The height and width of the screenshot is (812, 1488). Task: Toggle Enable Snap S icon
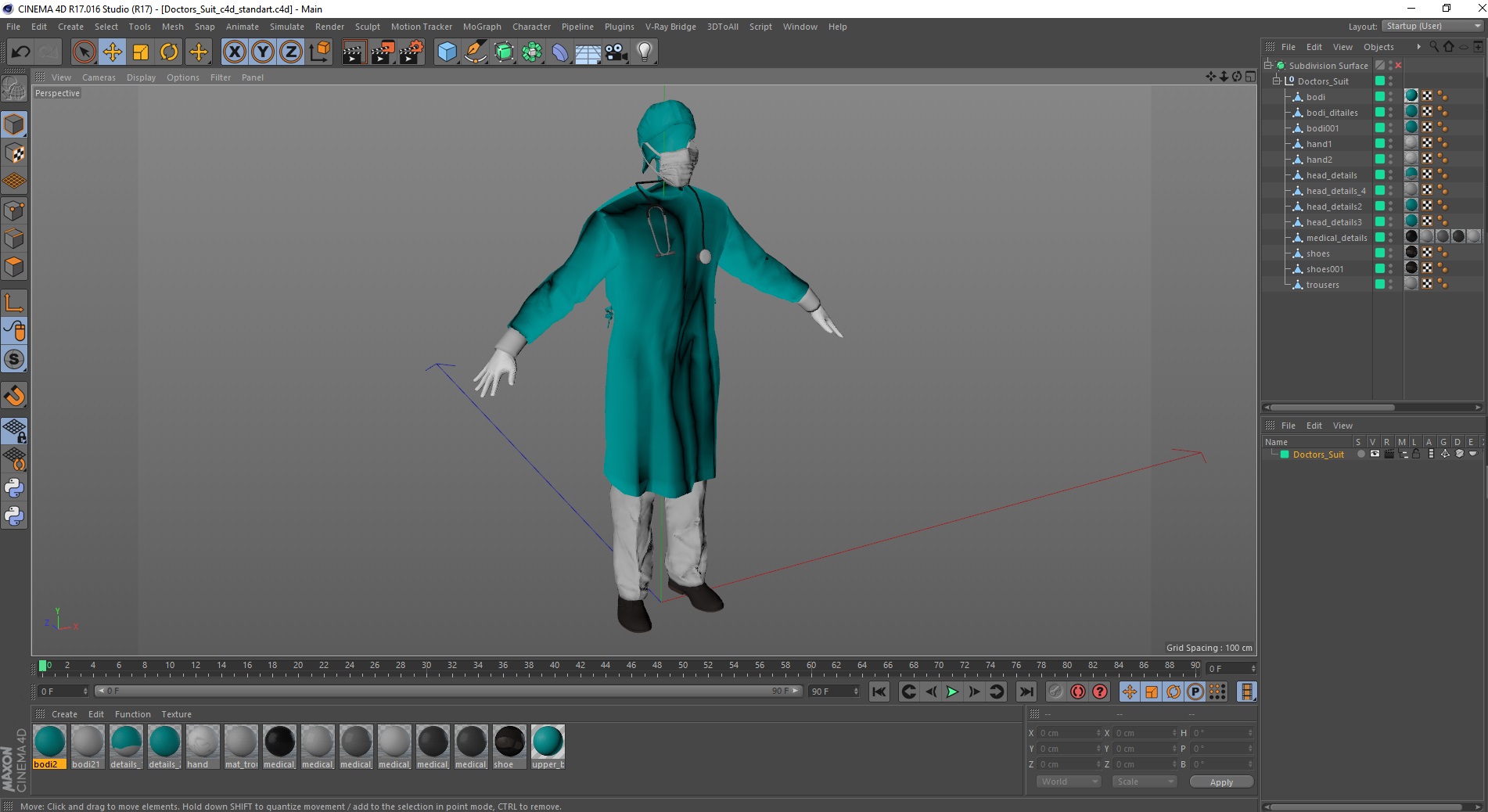(14, 359)
